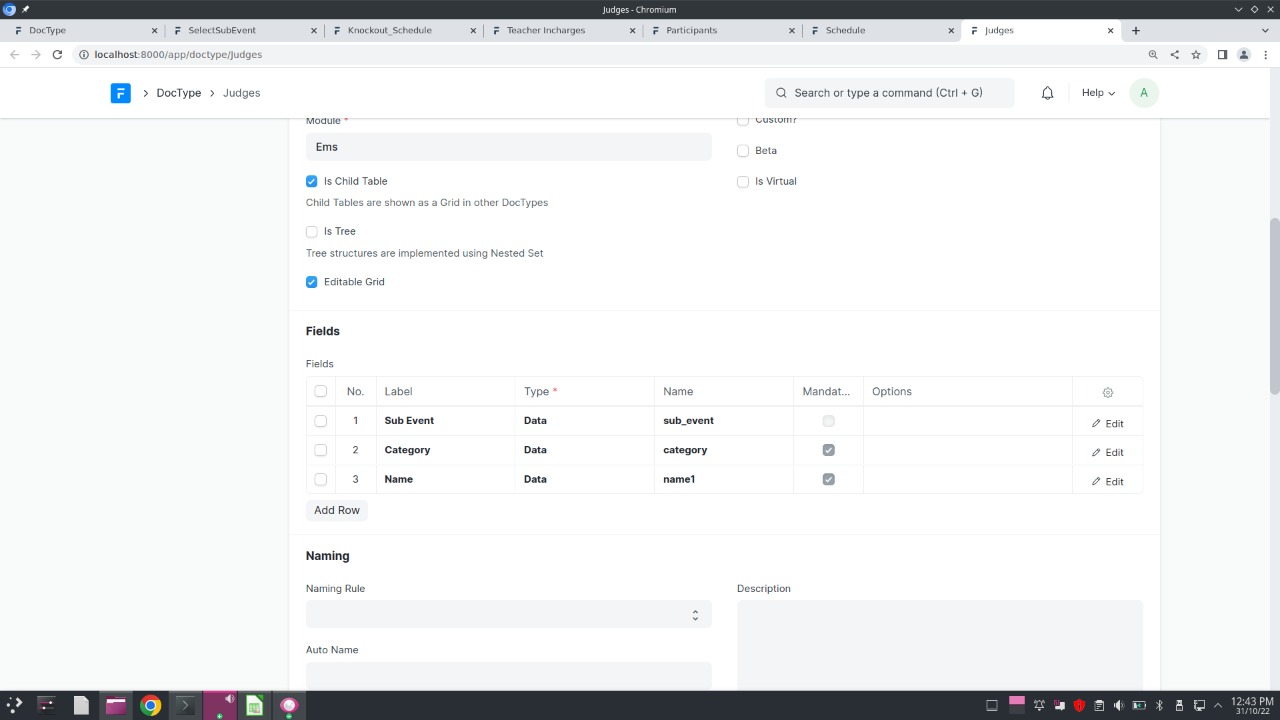Open grid settings gear in Fields table
Image resolution: width=1280 pixels, height=720 pixels.
click(1107, 392)
